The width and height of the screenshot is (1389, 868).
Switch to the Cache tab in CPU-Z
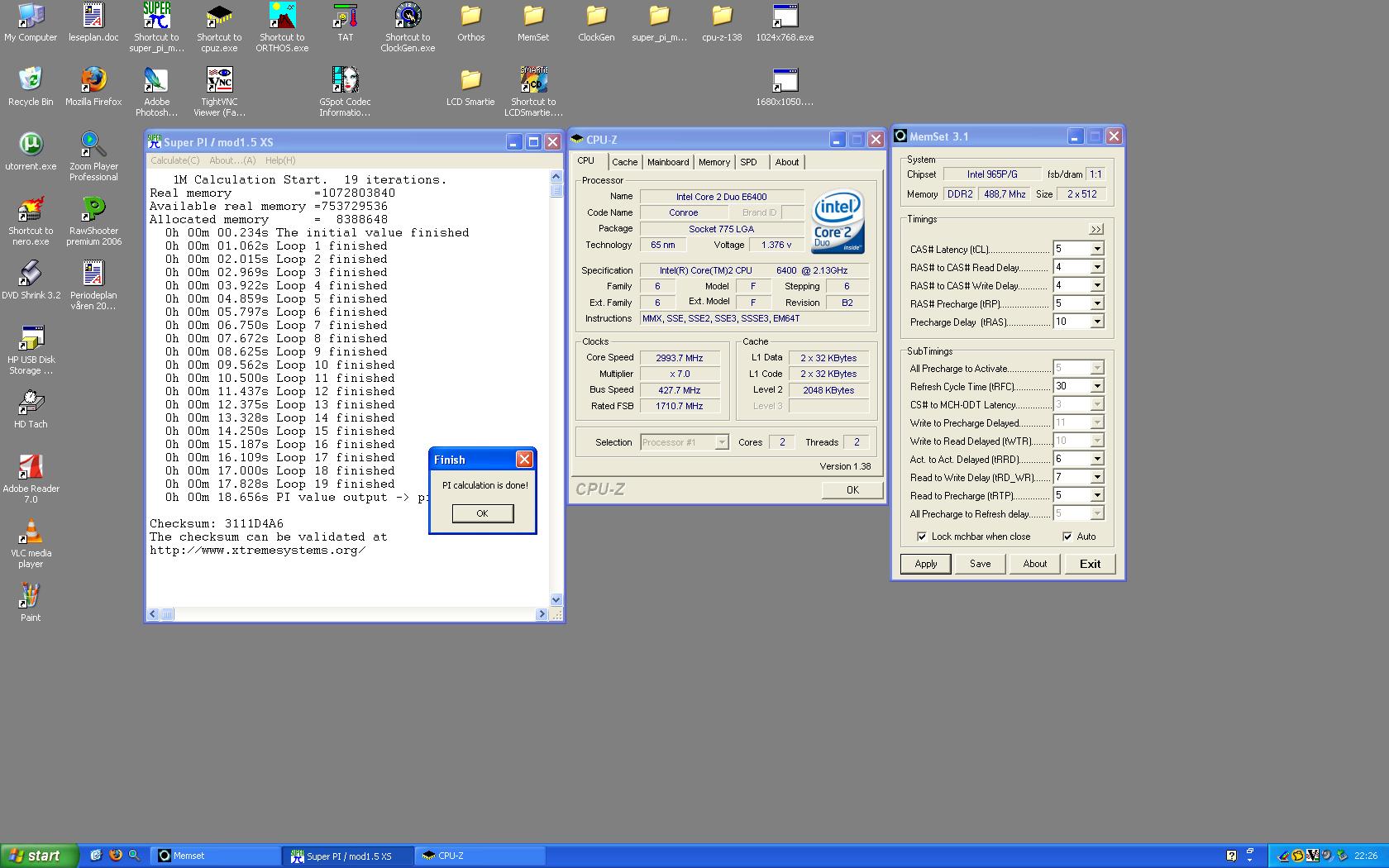(x=624, y=163)
